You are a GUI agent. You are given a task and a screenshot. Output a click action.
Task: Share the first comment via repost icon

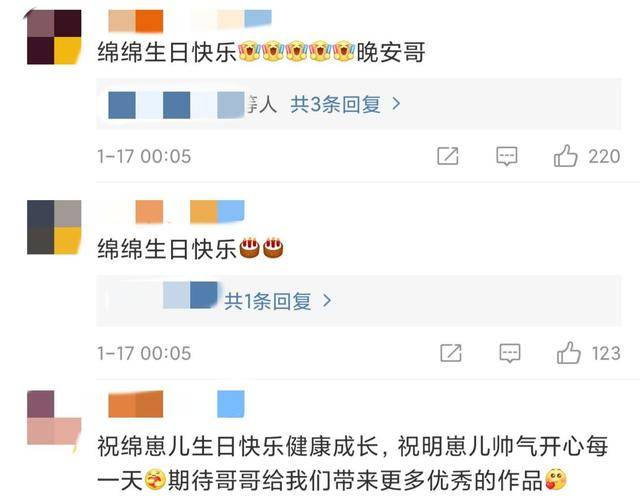pyautogui.click(x=448, y=156)
